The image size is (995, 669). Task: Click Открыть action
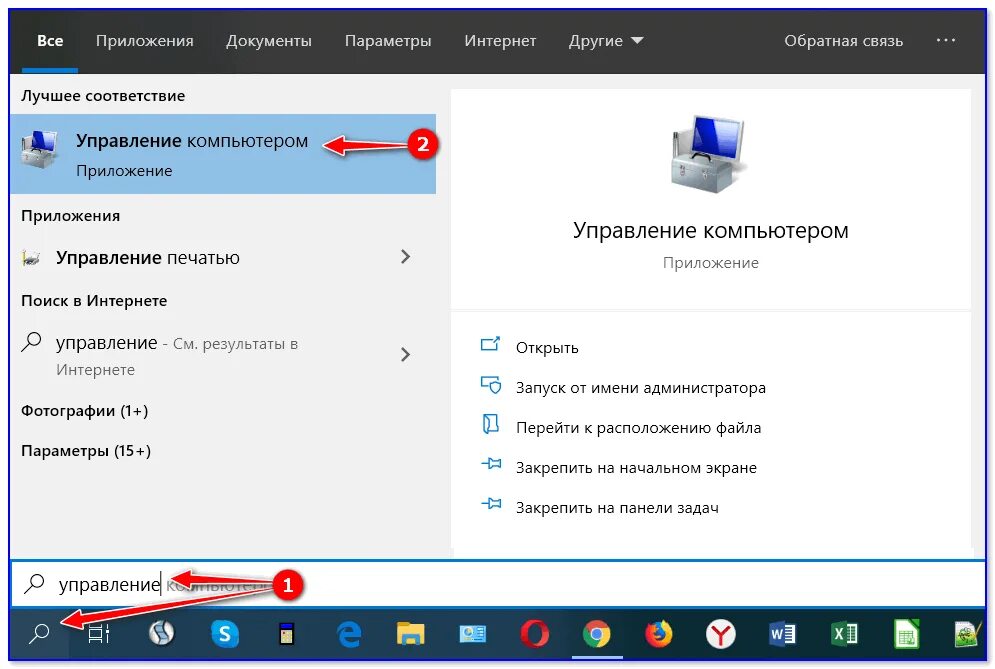coord(547,348)
